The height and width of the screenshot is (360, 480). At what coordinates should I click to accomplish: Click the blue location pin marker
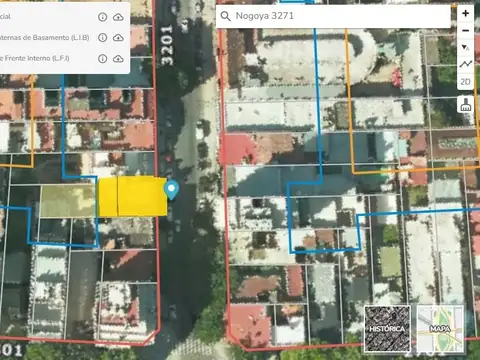[171, 190]
